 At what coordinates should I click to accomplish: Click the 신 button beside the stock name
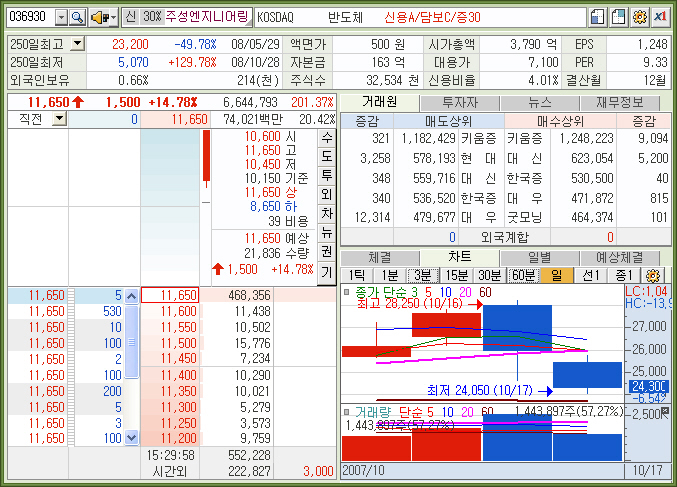[130, 17]
